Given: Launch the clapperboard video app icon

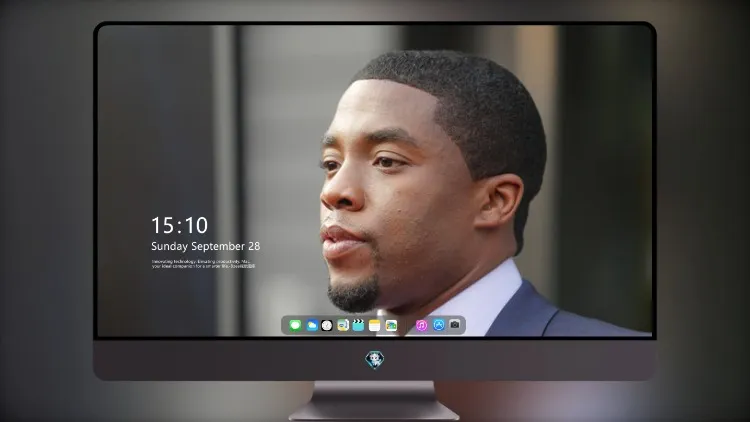Looking at the screenshot, I should [358, 325].
